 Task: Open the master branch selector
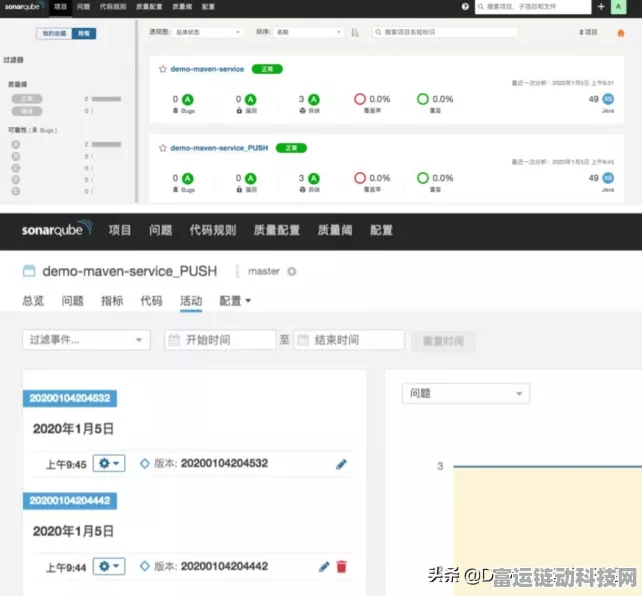(264, 271)
